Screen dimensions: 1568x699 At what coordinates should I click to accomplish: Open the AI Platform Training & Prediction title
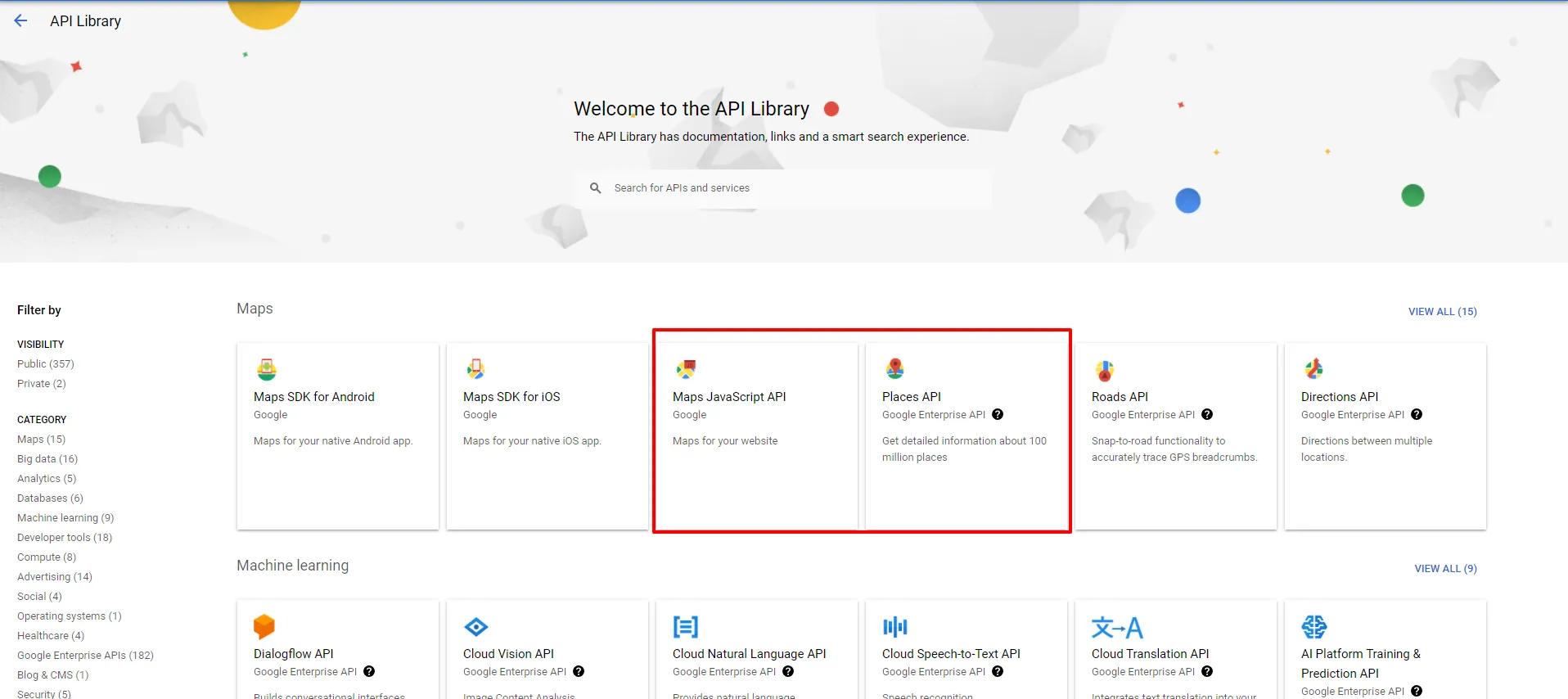(1361, 664)
